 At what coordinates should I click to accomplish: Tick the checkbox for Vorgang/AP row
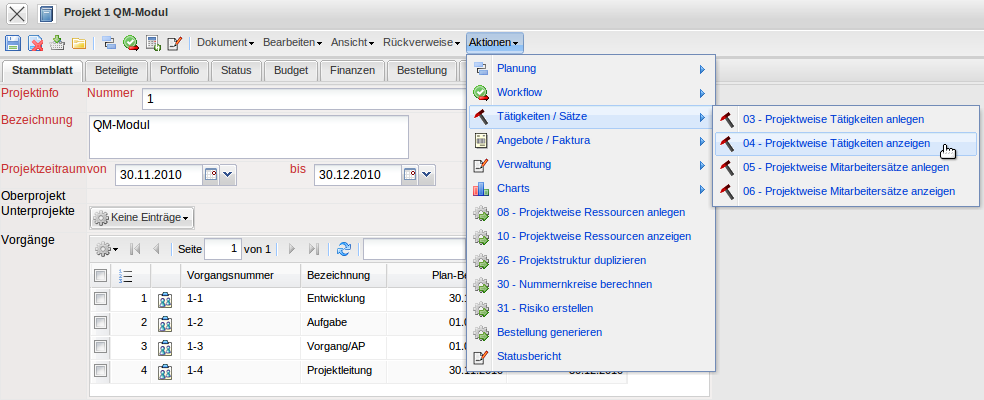pyautogui.click(x=100, y=346)
